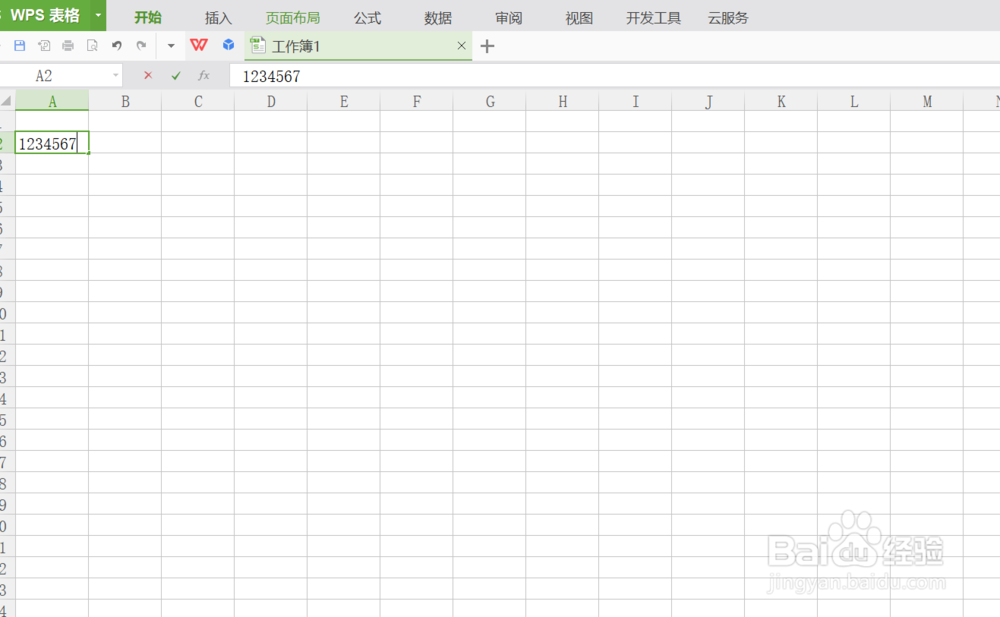This screenshot has height=617, width=1000.
Task: Click the Export to PDF icon
Action: (43, 44)
